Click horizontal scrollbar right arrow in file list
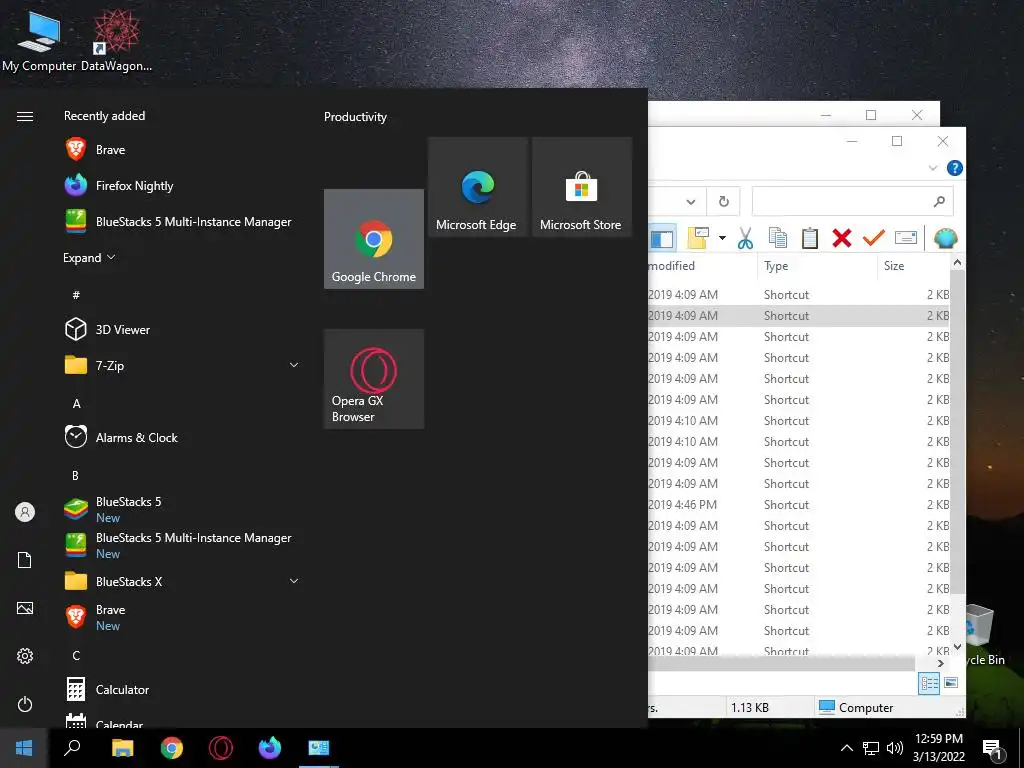Image resolution: width=1024 pixels, height=768 pixels. pos(940,664)
